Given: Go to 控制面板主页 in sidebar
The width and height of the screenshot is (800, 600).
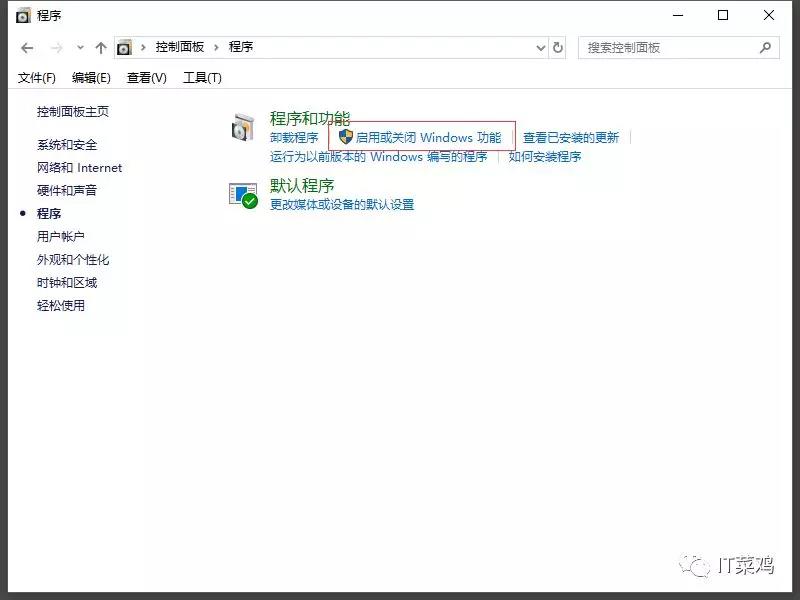Looking at the screenshot, I should point(73,112).
